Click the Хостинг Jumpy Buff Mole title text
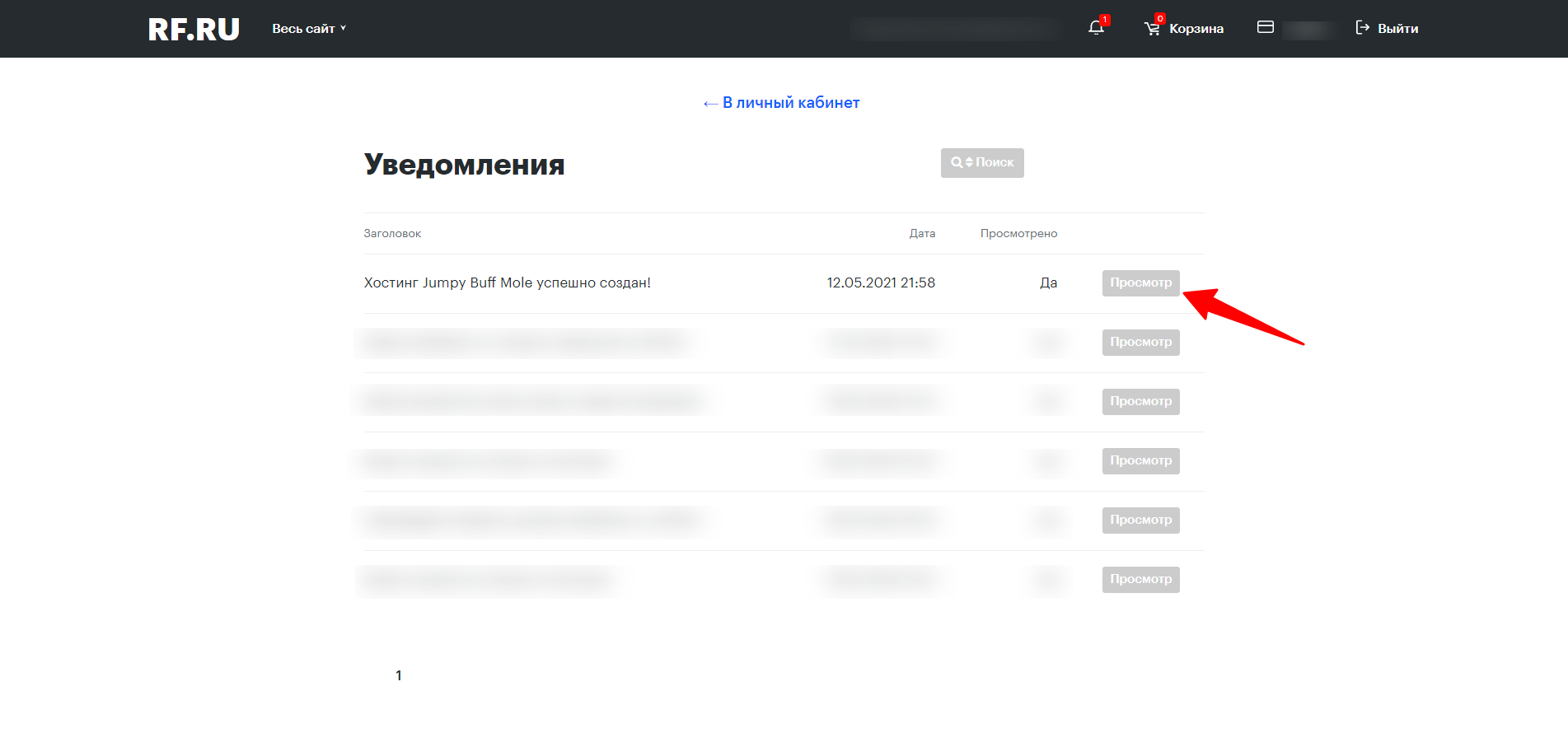This screenshot has height=733, width=1568. pyautogui.click(x=507, y=283)
